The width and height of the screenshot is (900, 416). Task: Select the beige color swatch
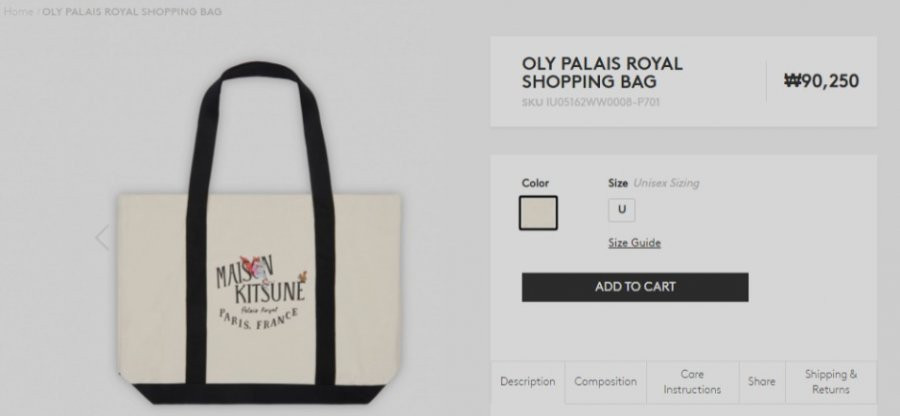click(x=538, y=213)
